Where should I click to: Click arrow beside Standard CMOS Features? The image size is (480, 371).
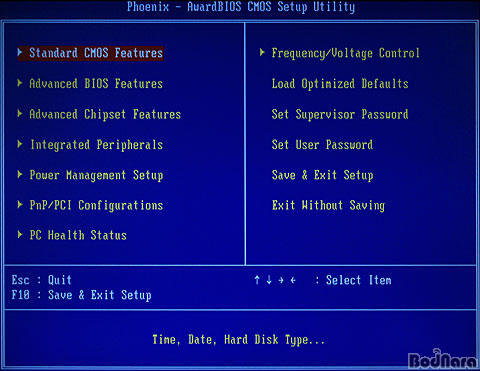click(x=20, y=52)
